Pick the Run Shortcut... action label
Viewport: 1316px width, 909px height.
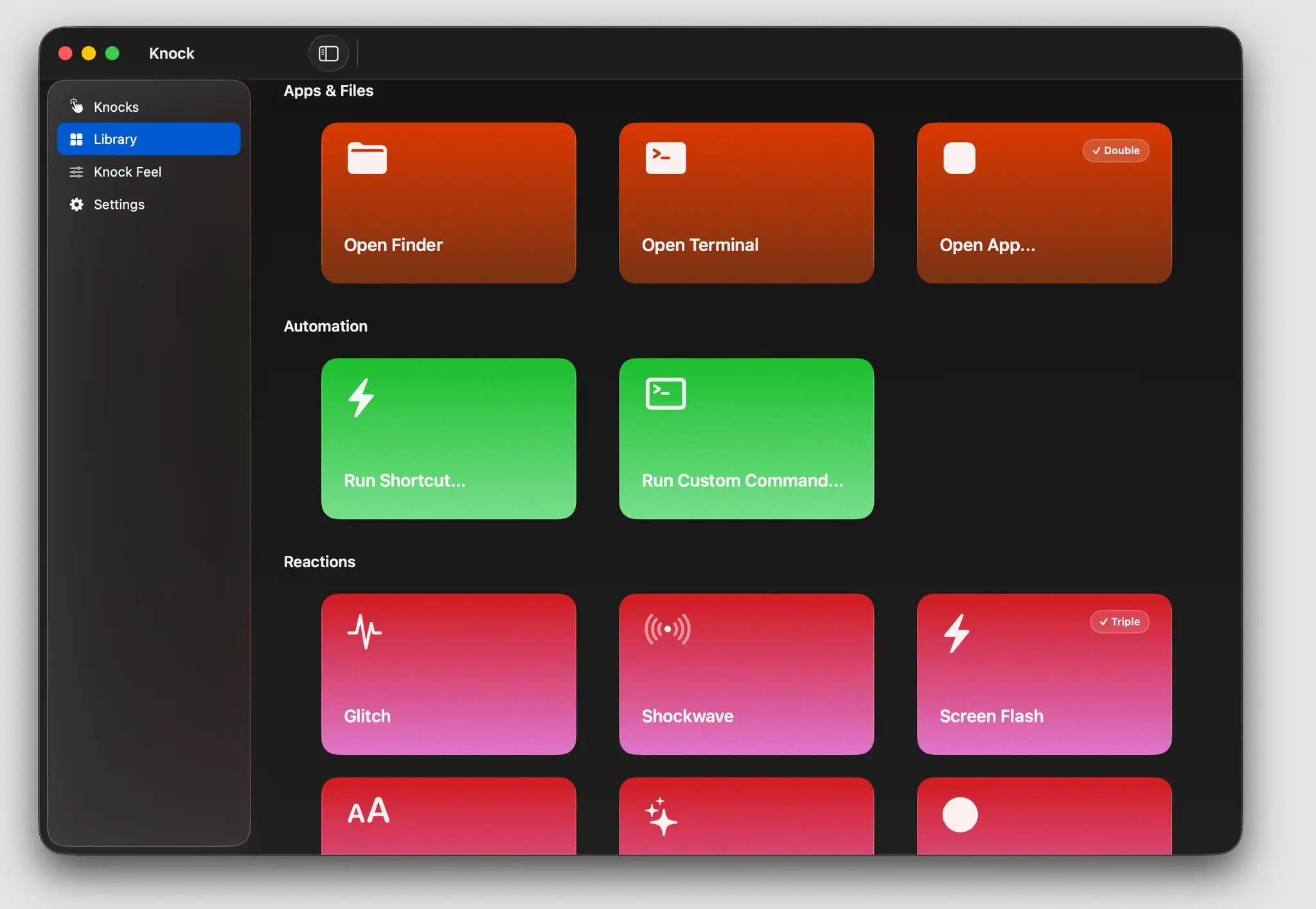[405, 481]
